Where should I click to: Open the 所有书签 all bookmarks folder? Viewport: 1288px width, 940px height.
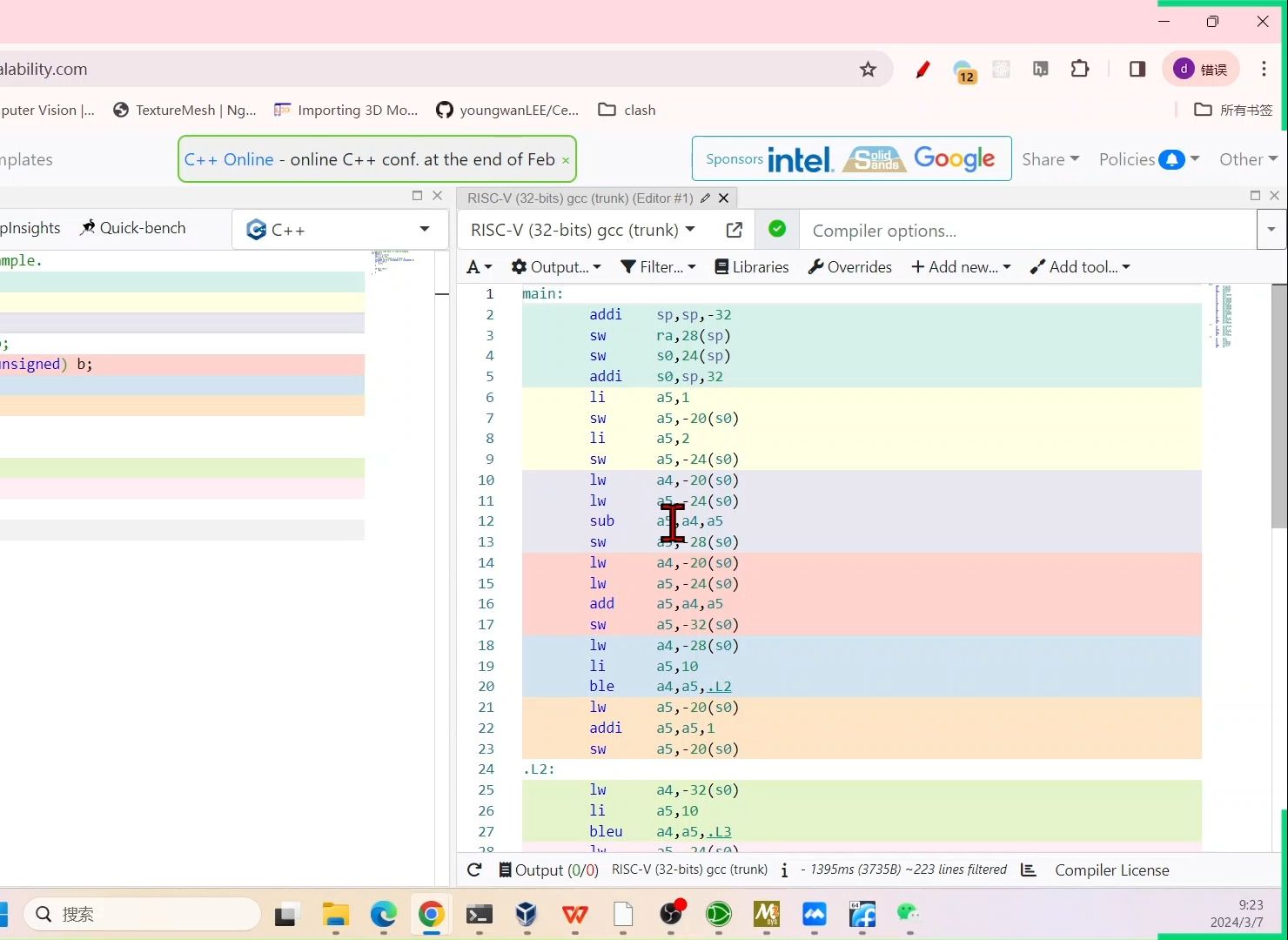click(1233, 110)
